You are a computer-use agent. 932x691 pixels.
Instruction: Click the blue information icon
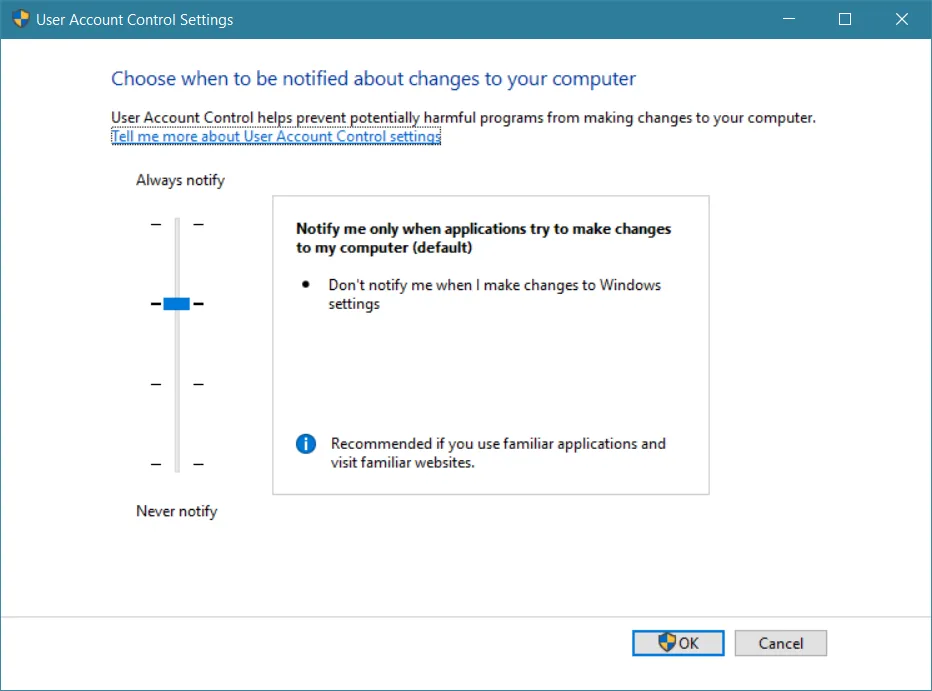pyautogui.click(x=306, y=444)
